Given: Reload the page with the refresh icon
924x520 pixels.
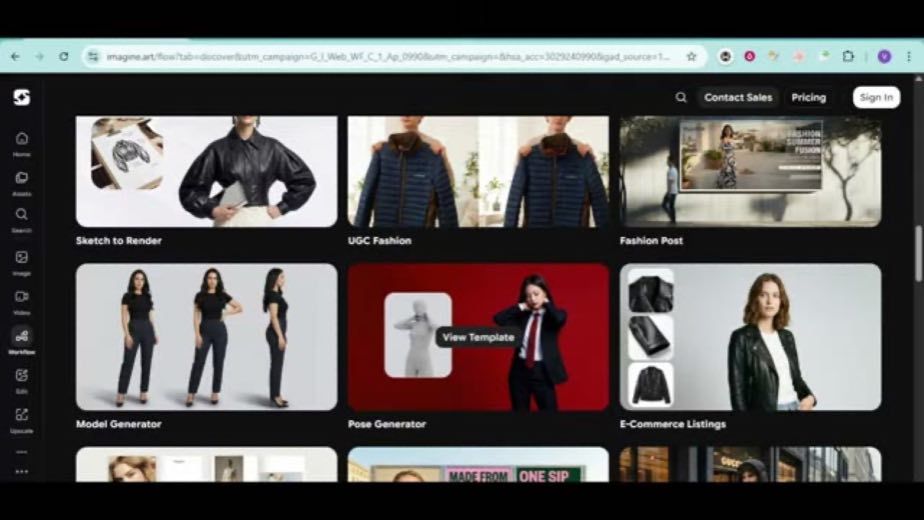Looking at the screenshot, I should click(64, 57).
